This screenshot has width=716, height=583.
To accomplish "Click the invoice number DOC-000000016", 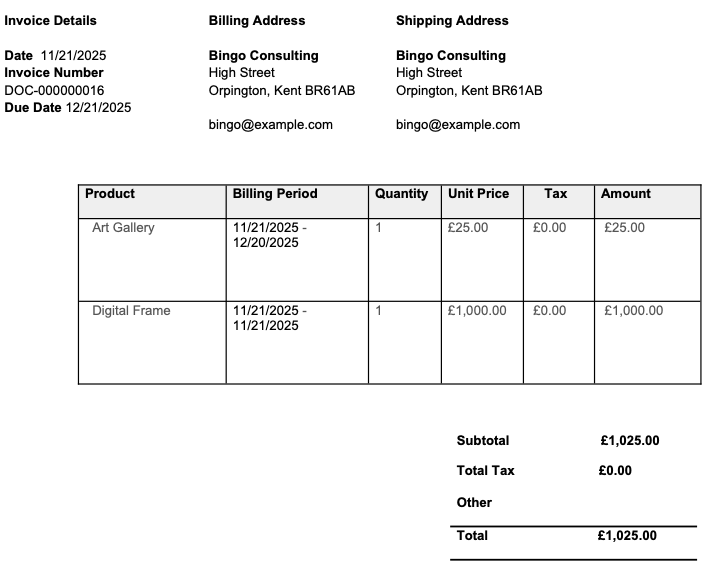I will 54,90.
